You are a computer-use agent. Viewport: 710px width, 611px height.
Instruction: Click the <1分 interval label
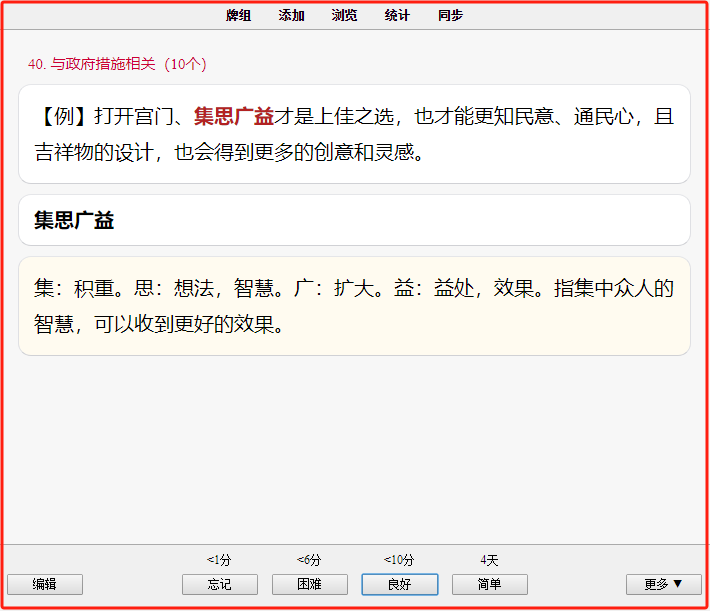pyautogui.click(x=219, y=560)
